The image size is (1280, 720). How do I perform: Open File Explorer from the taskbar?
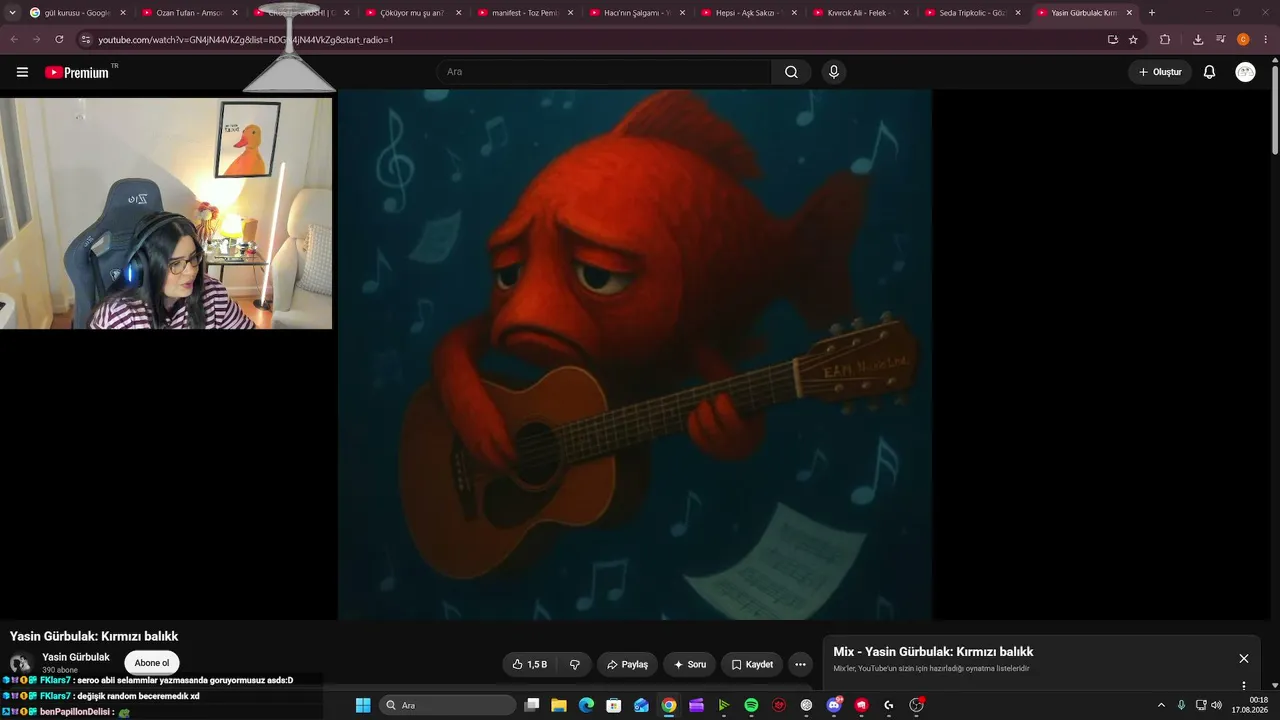[559, 705]
